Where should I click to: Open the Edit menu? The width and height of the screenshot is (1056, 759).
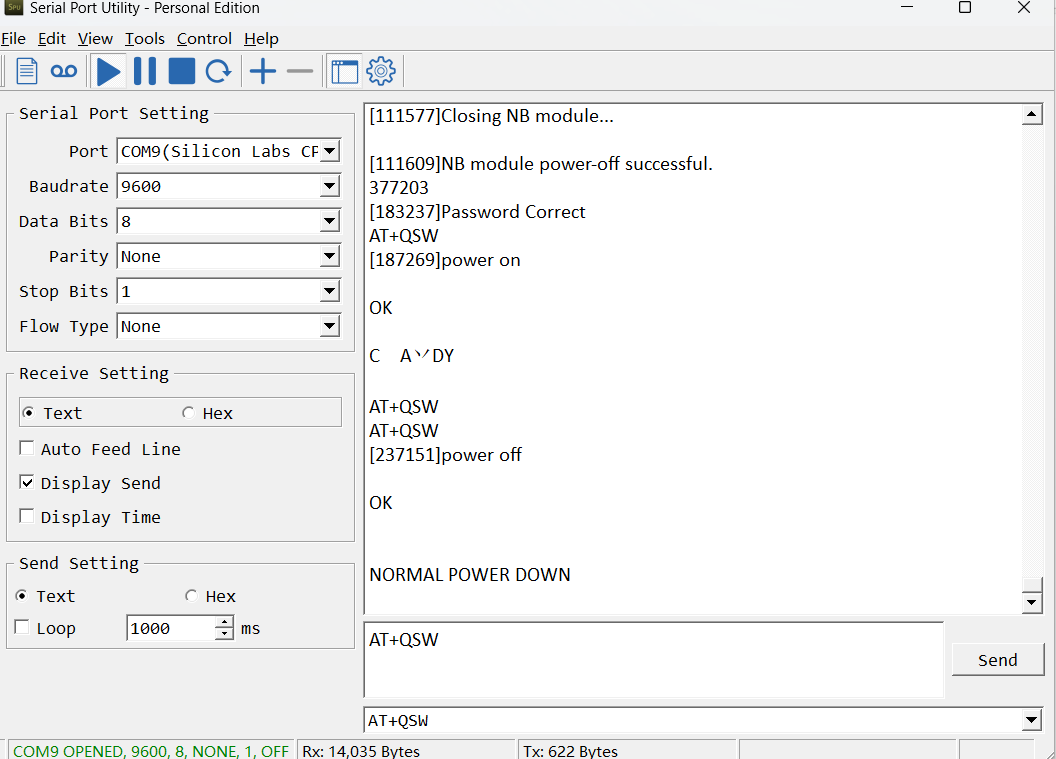click(x=52, y=38)
